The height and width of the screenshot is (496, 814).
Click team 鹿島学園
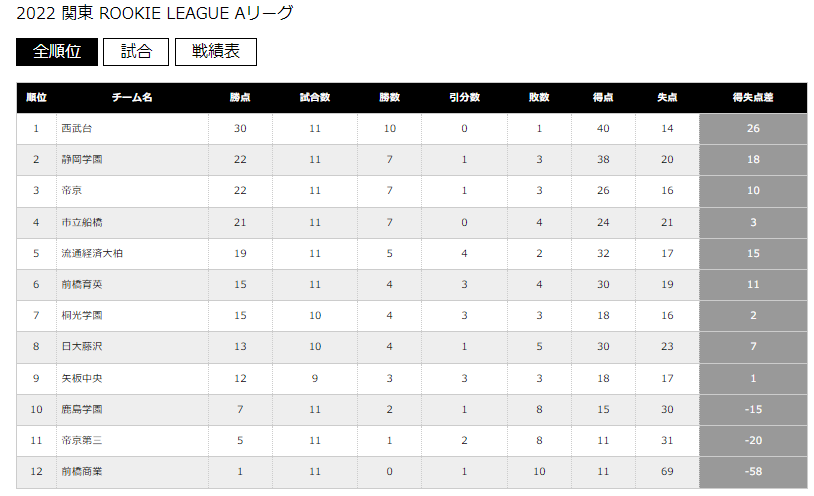coord(82,410)
